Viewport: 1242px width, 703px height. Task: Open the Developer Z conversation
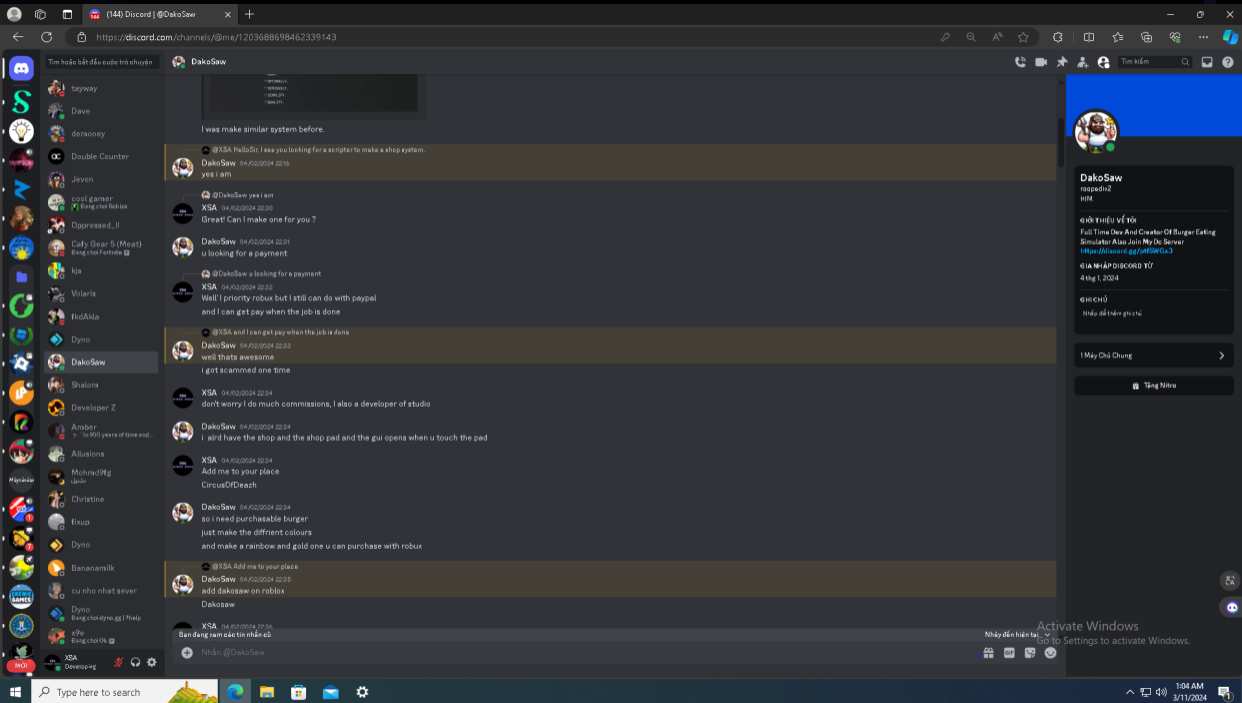[x=103, y=408]
